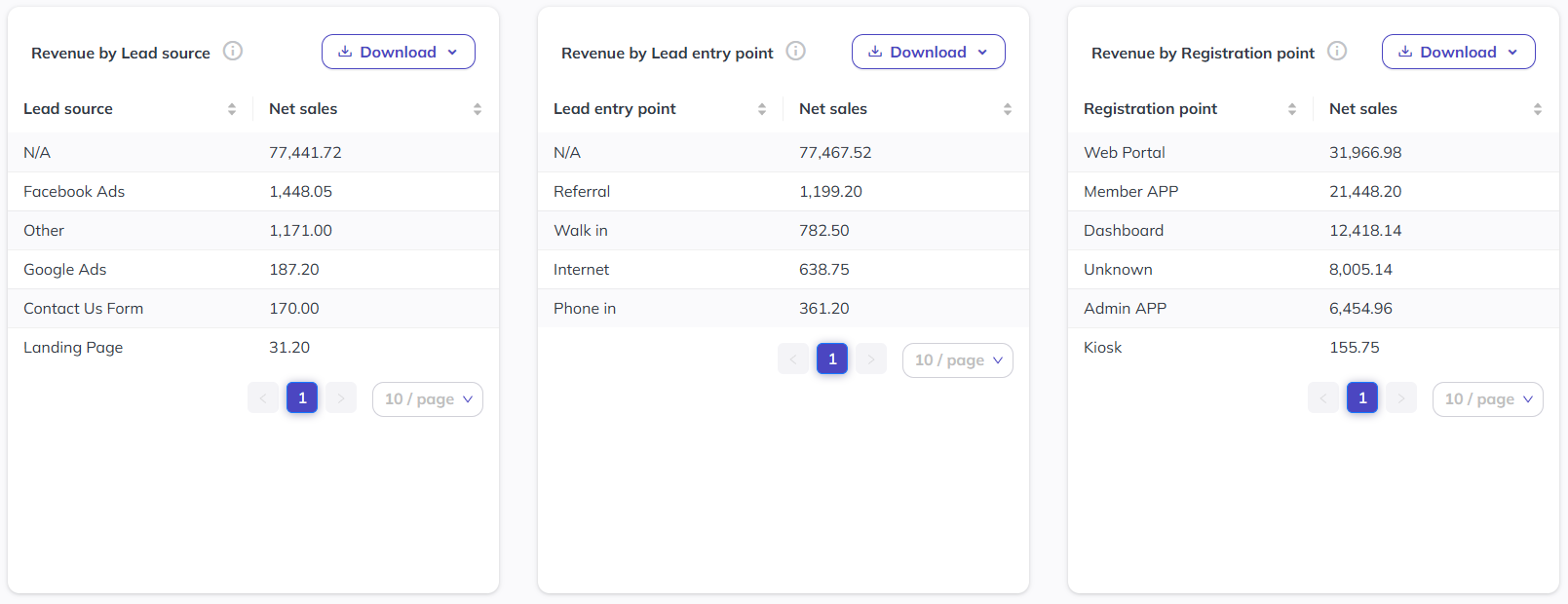Viewport: 1568px width, 604px height.
Task: Click the Admin APP row label
Action: point(1126,309)
